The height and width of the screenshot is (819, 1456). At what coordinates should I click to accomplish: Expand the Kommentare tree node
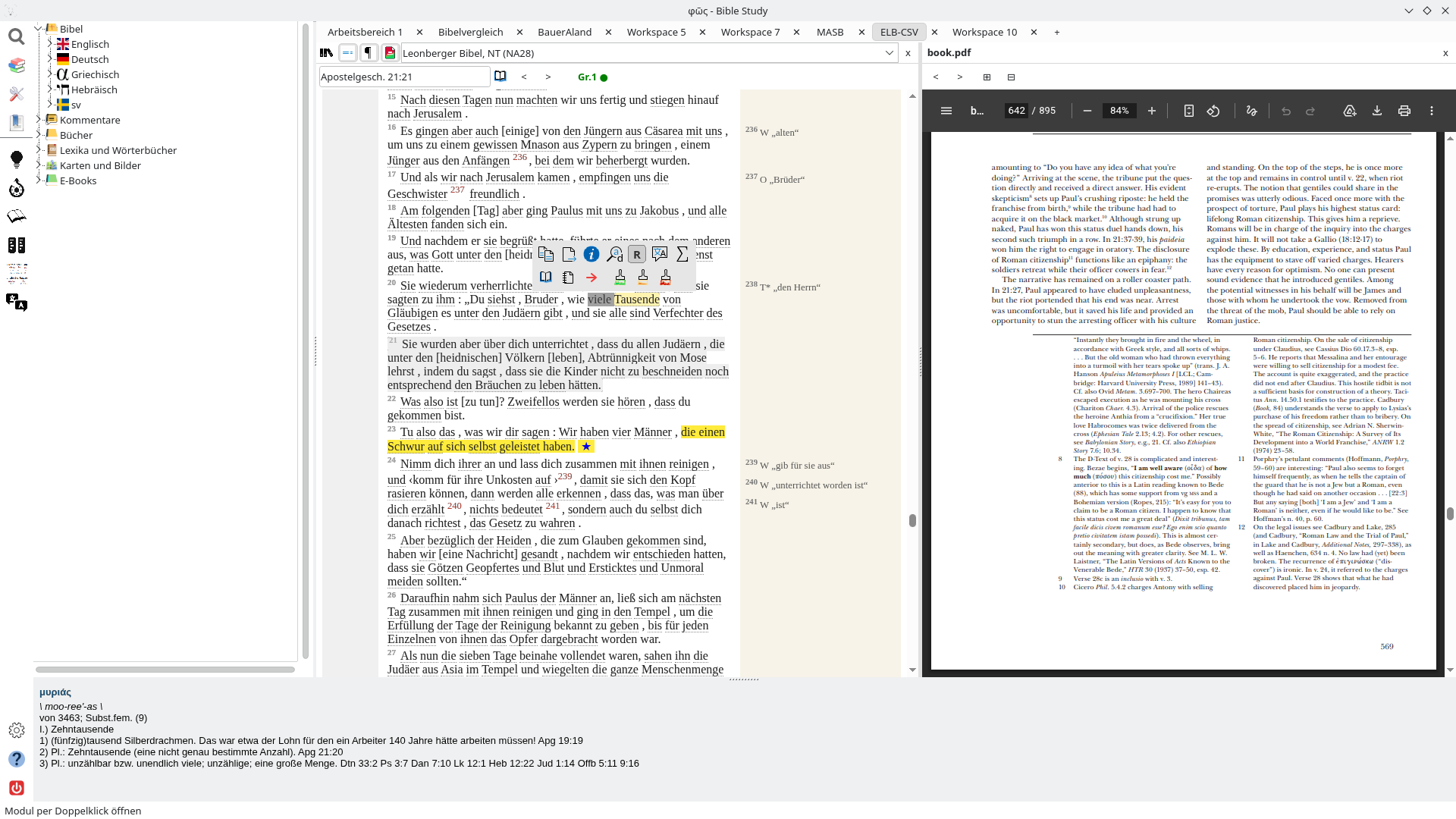coord(39,120)
